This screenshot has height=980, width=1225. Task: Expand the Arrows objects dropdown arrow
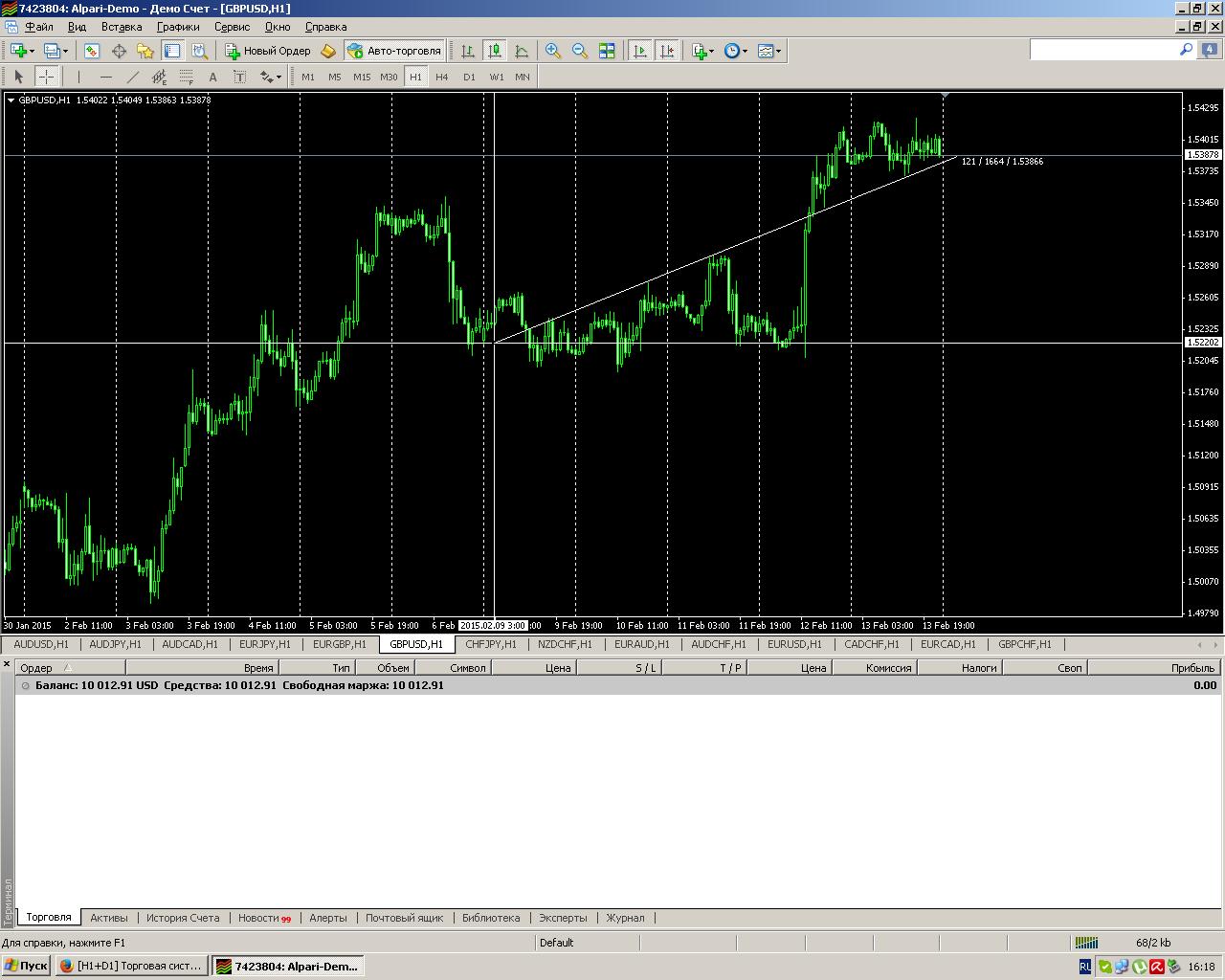[278, 78]
